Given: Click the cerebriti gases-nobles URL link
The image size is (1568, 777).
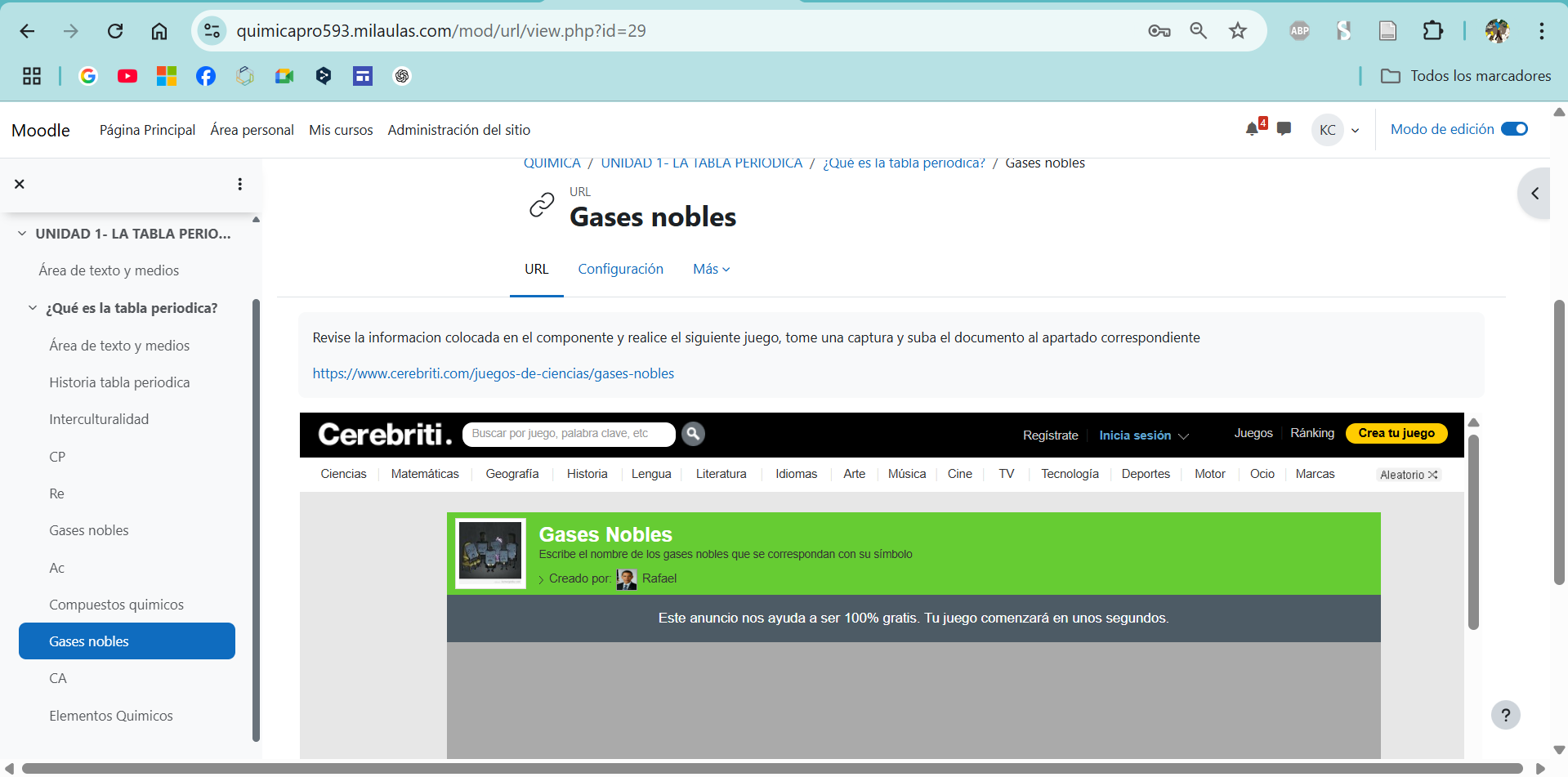Looking at the screenshot, I should pyautogui.click(x=493, y=373).
